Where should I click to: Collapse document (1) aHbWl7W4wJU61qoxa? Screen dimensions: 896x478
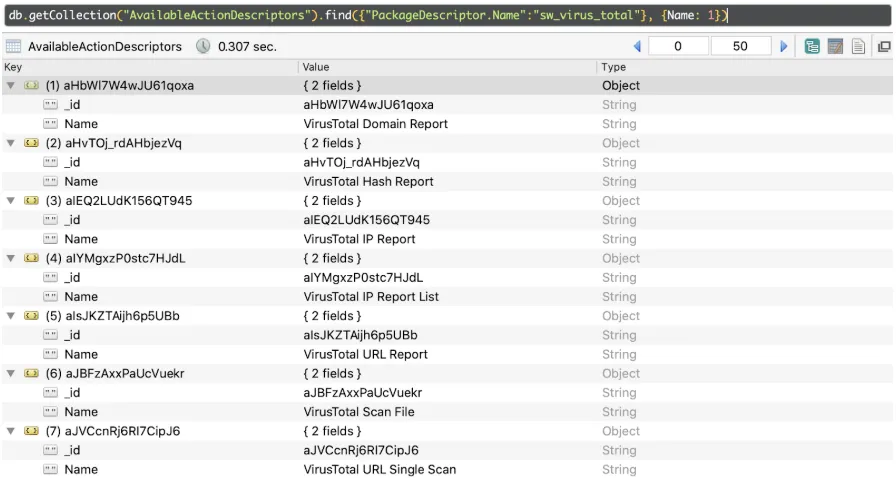click(x=11, y=85)
